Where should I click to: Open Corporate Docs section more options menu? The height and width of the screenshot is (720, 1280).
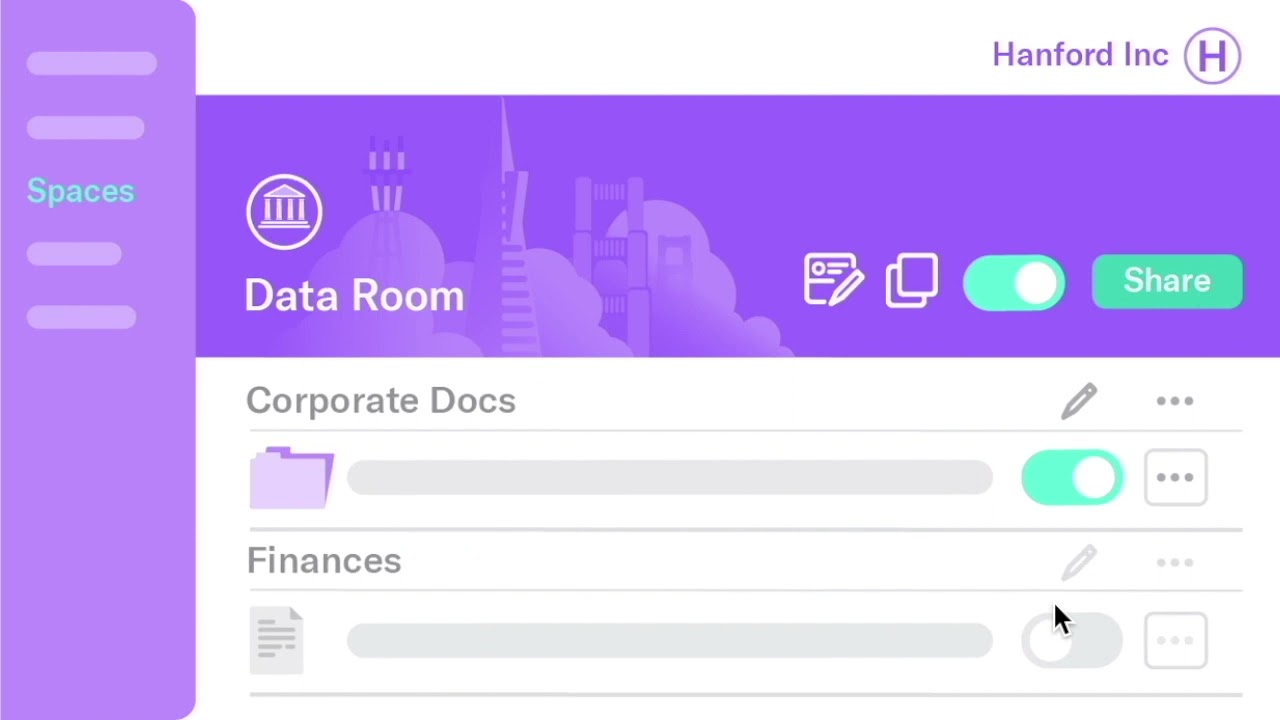pyautogui.click(x=1175, y=401)
